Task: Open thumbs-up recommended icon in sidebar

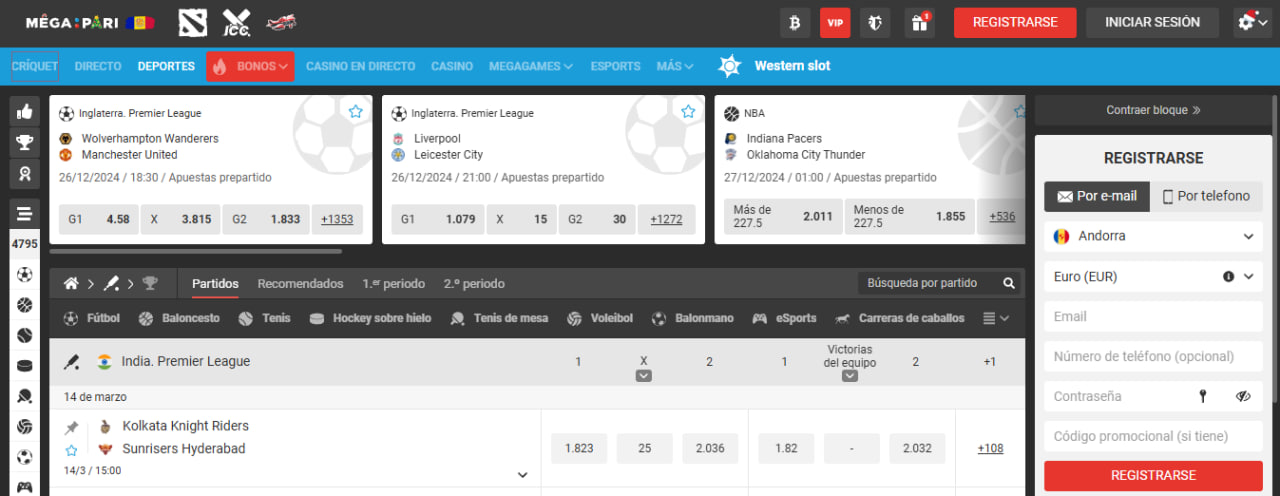Action: pyautogui.click(x=24, y=112)
